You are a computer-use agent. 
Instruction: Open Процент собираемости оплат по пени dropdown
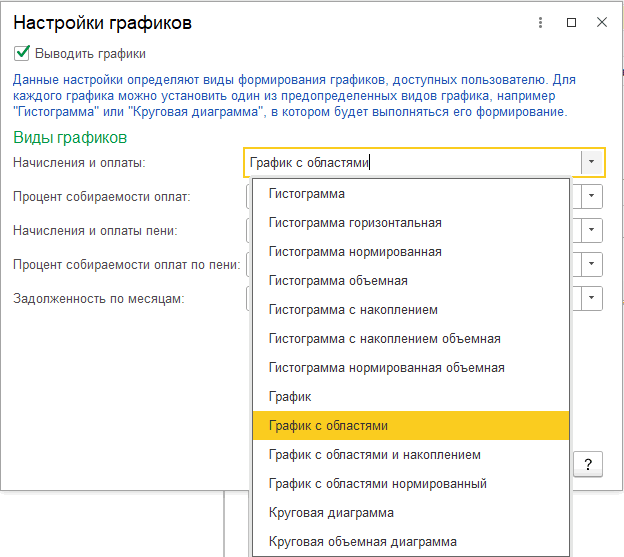[x=592, y=264]
